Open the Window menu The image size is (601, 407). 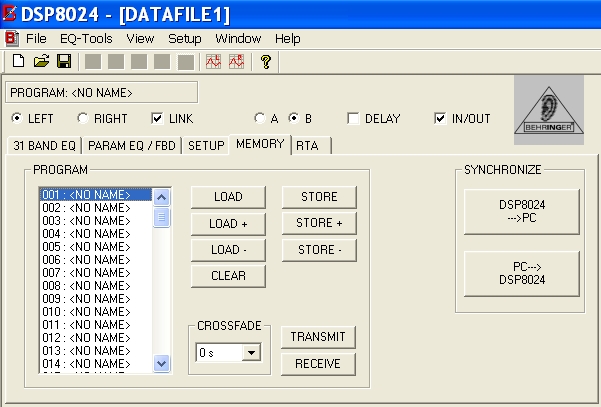[x=238, y=38]
